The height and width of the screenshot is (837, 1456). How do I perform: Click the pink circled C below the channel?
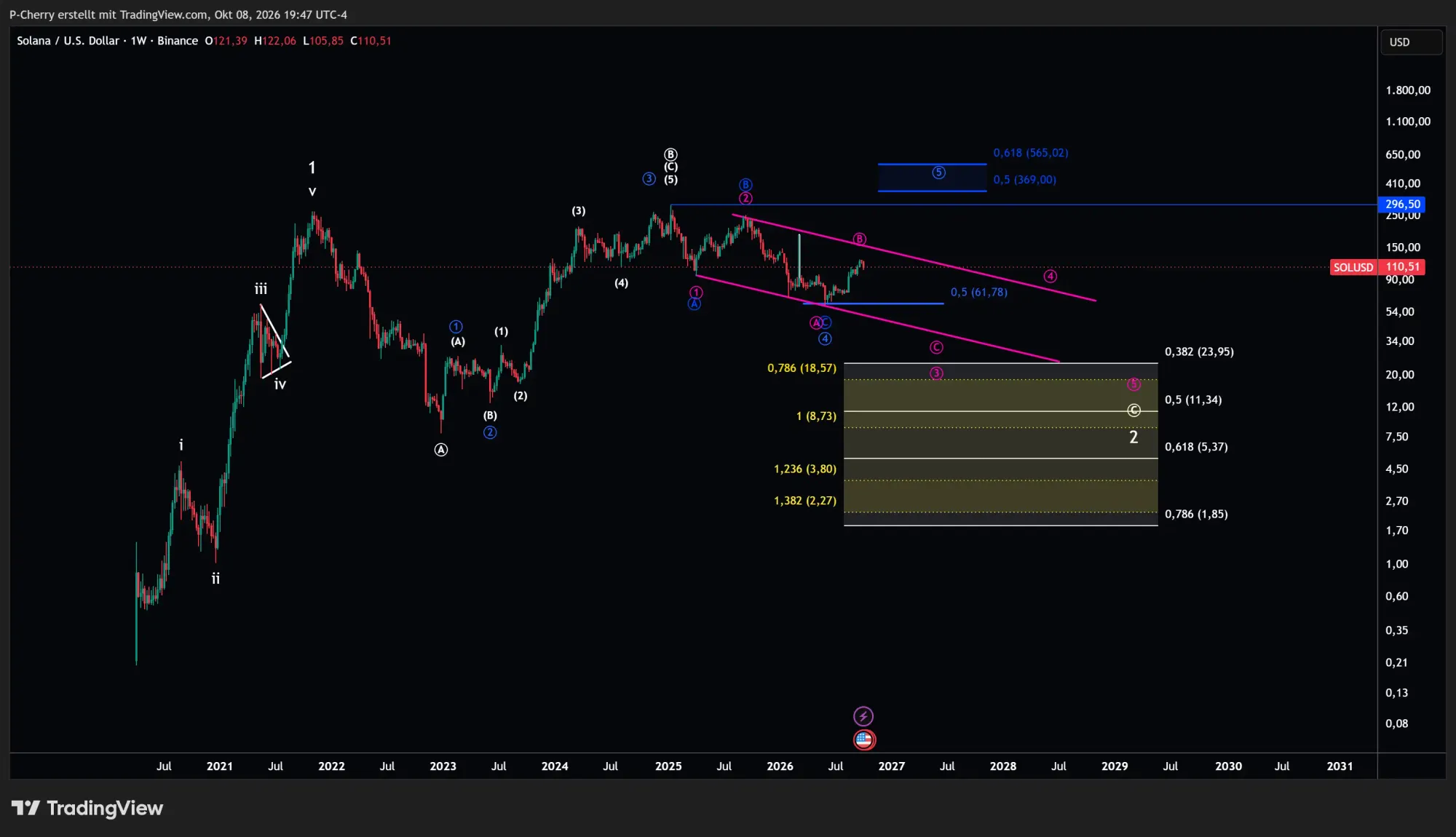(x=936, y=348)
